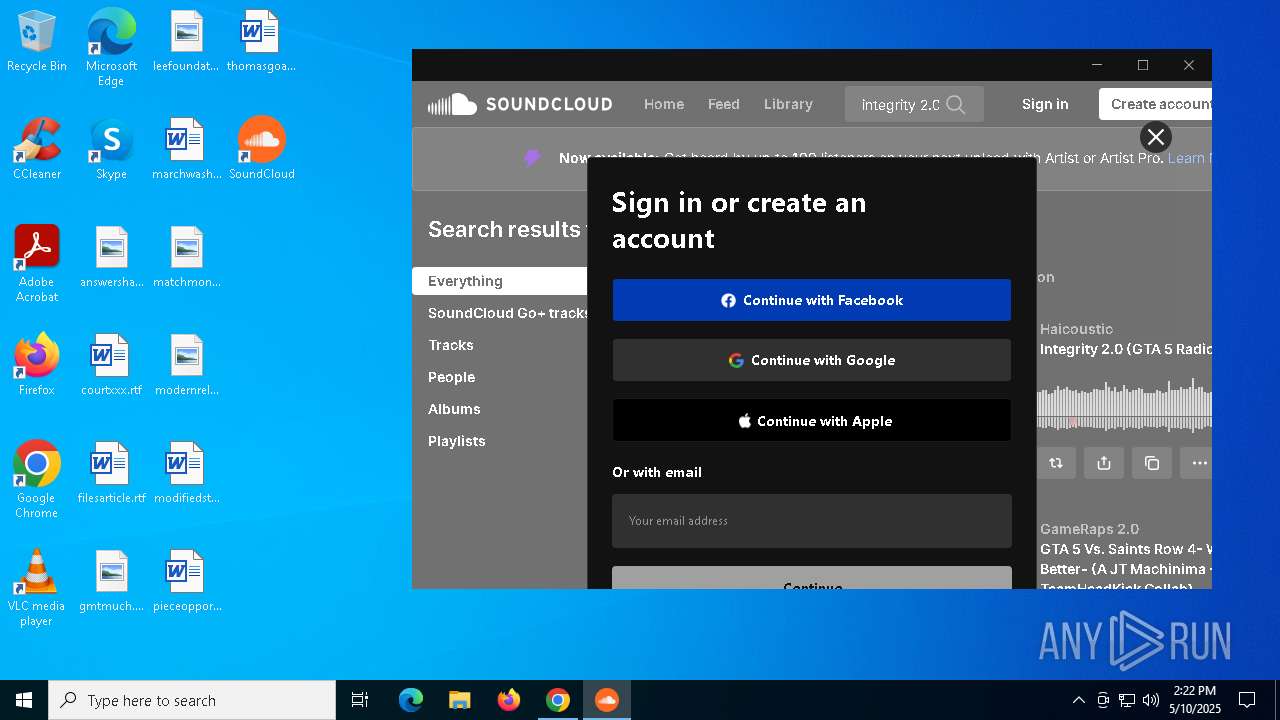Select the Skype desktop shortcut
1280x720 pixels.
pyautogui.click(x=111, y=149)
